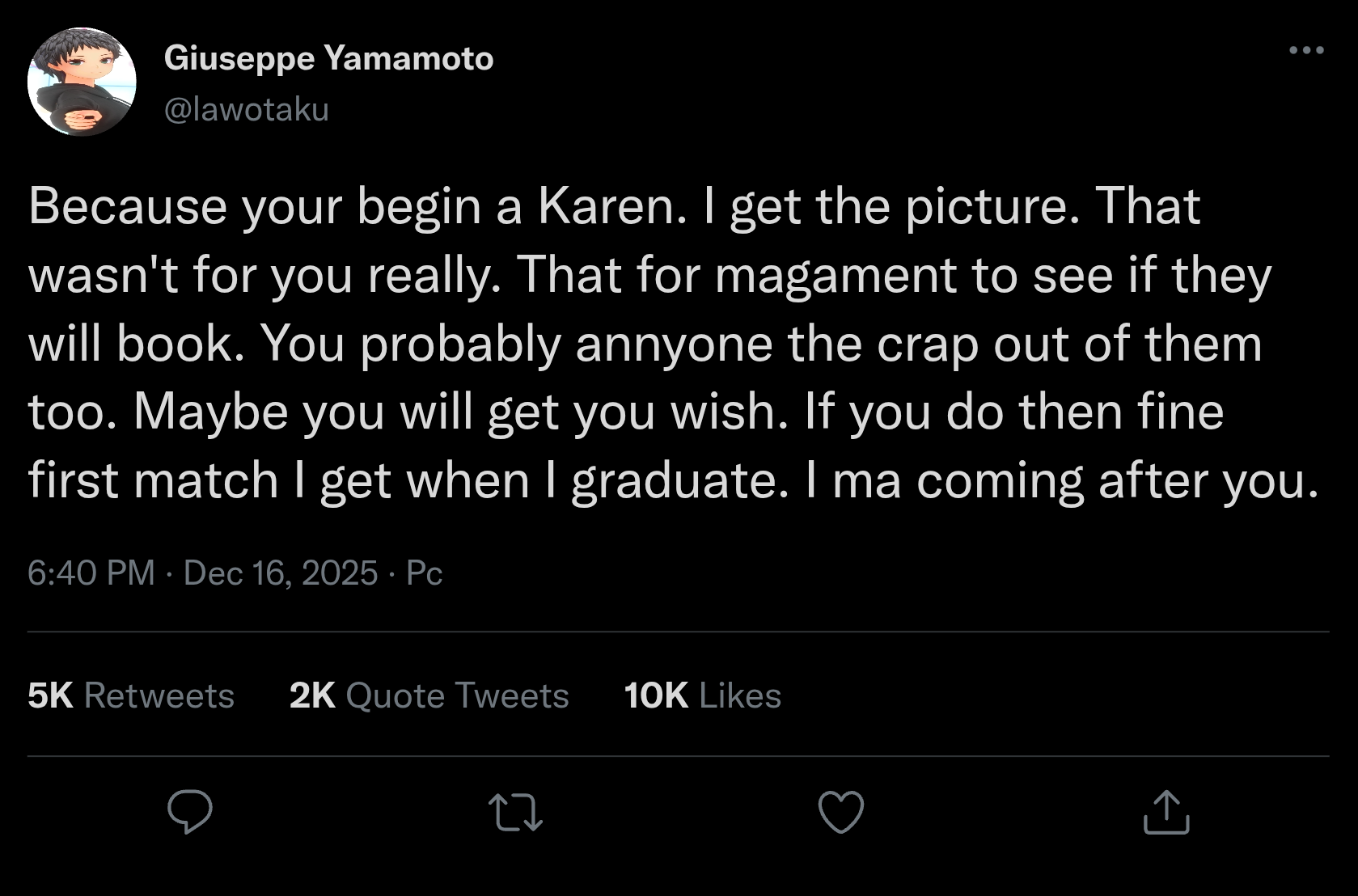Click the phrase coming after you
This screenshot has width=1358, height=896.
point(1112,480)
